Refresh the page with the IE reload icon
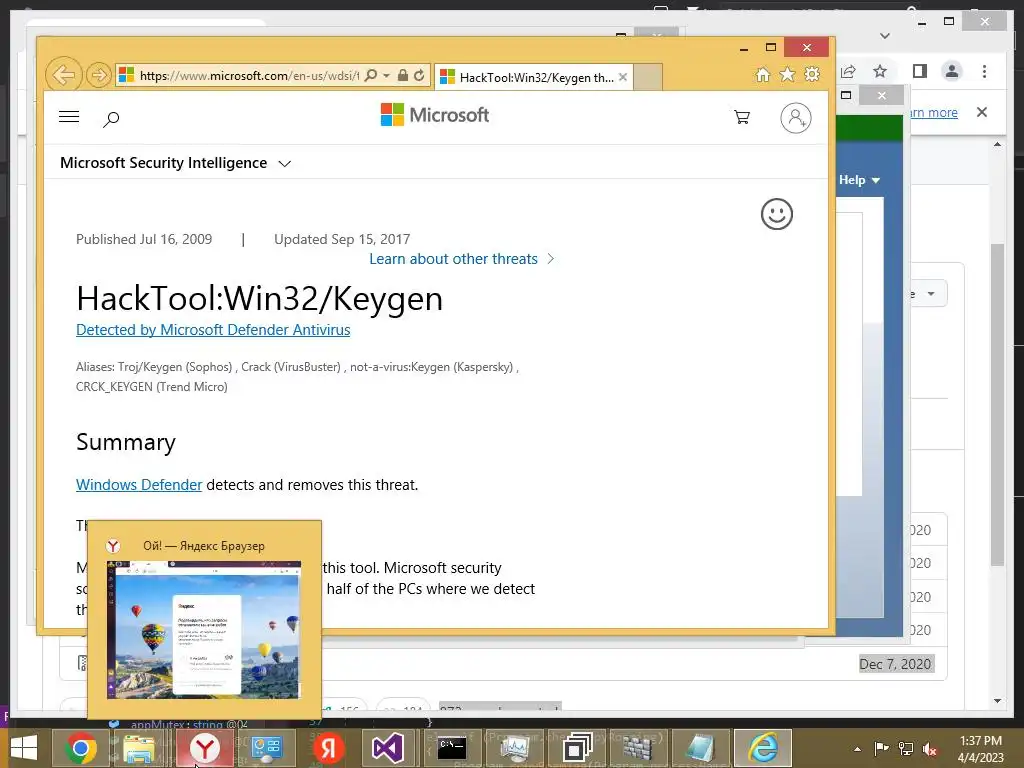Screen dimensions: 1024x768 (419, 75)
